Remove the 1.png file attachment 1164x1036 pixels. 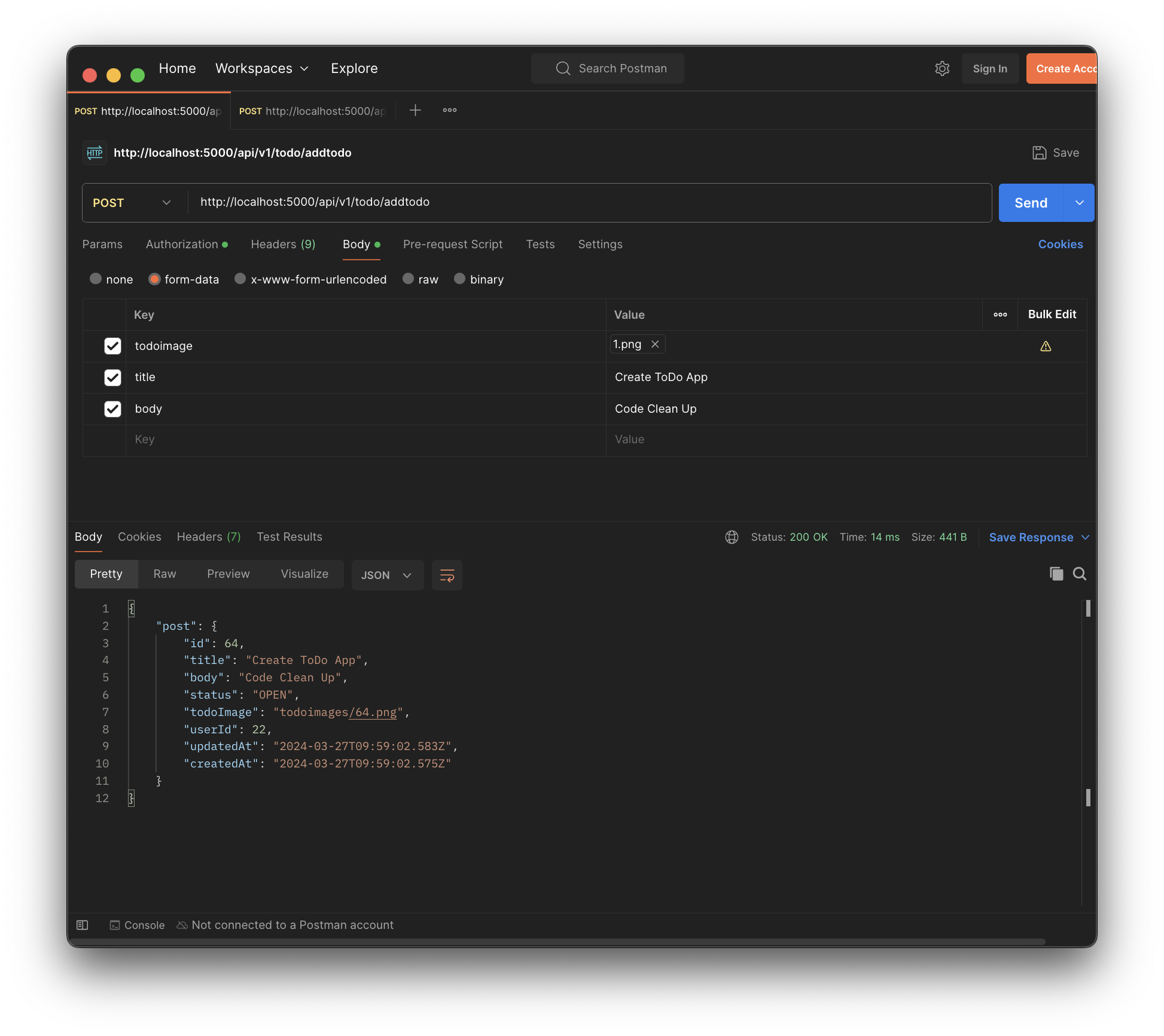point(655,344)
